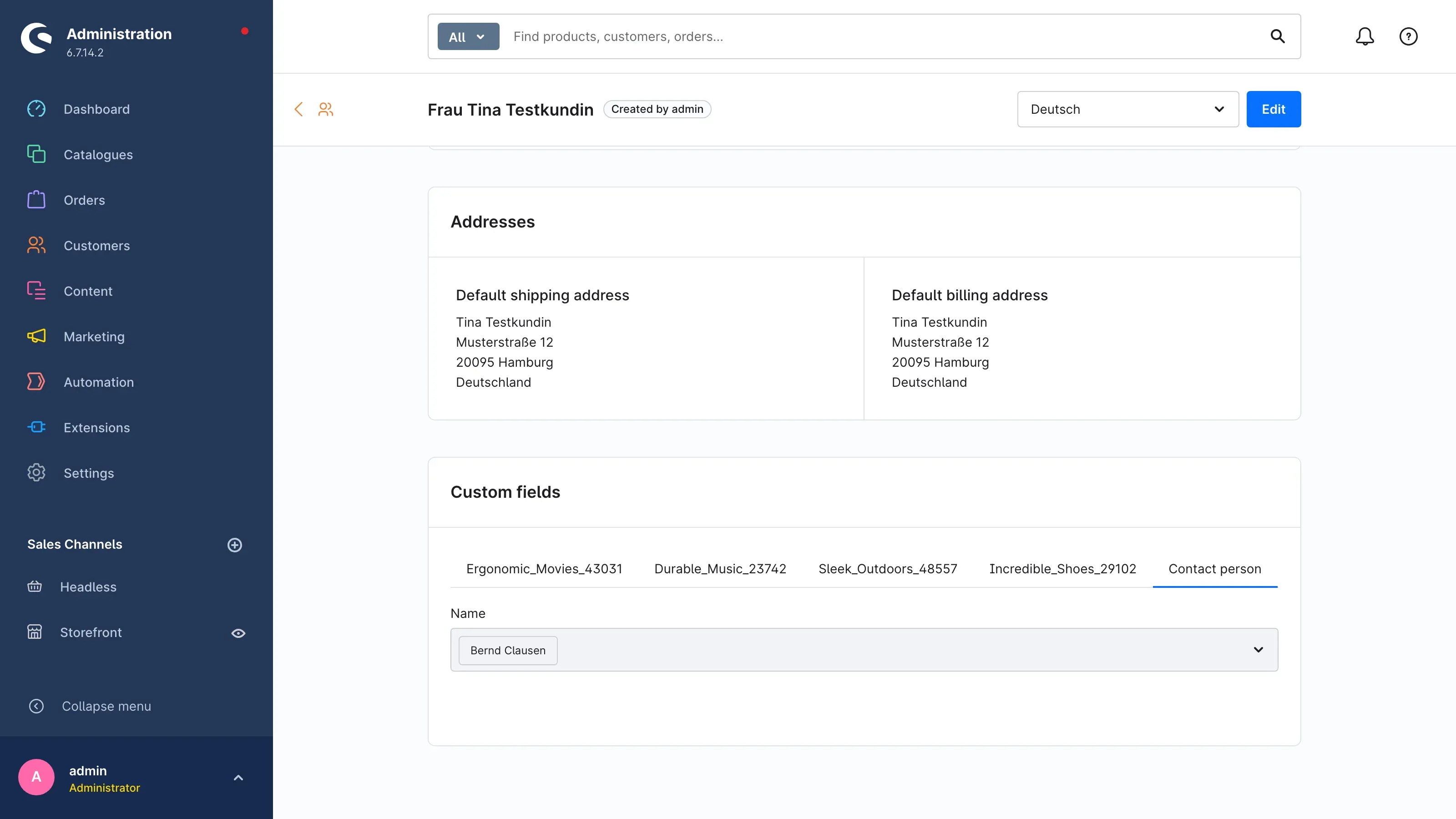
Task: Click the Shopware logo icon
Action: pos(36,38)
